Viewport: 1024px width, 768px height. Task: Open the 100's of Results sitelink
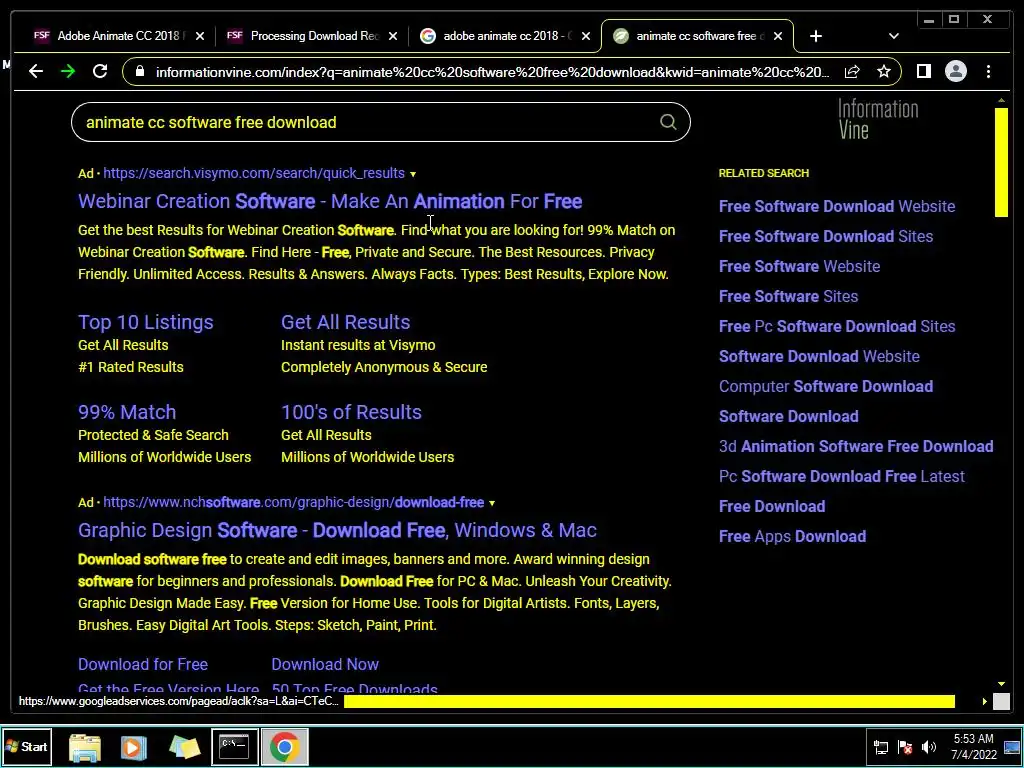click(x=351, y=412)
